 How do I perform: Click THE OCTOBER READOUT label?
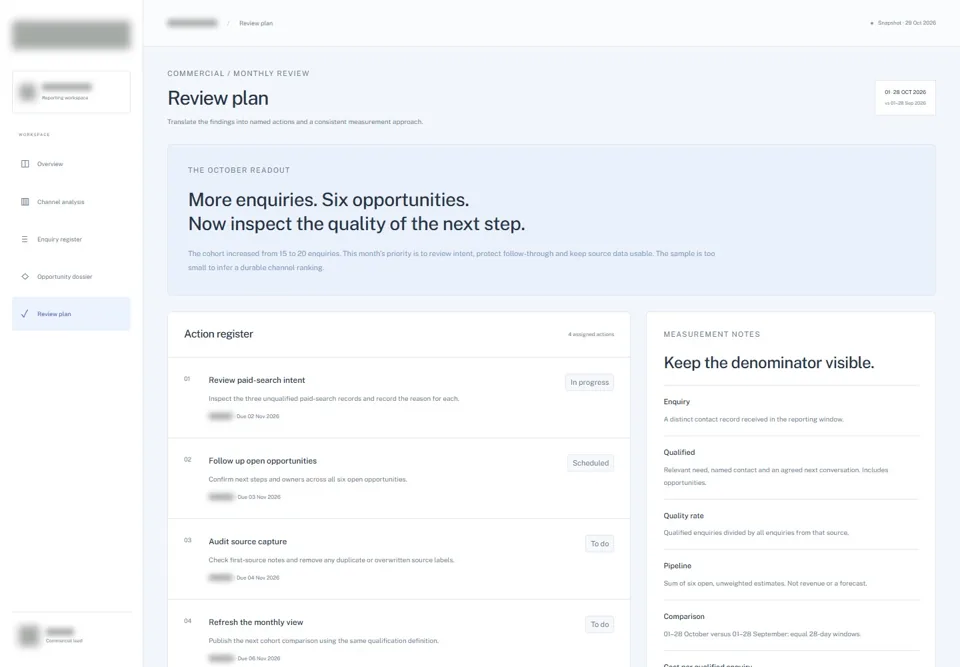(239, 170)
